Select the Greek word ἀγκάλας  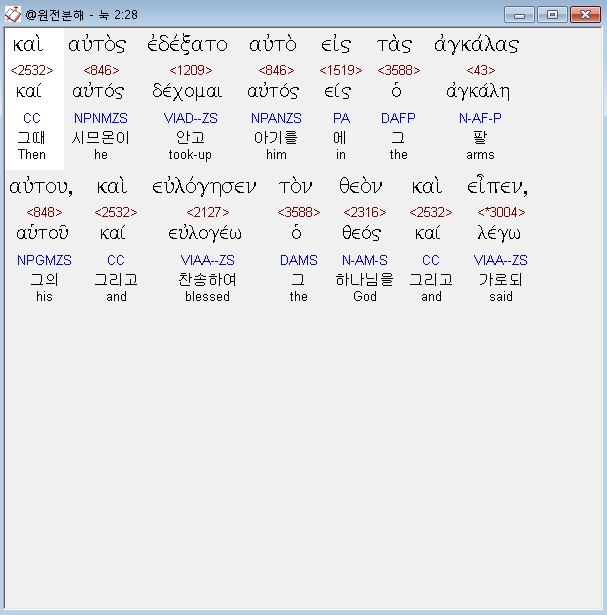476,44
